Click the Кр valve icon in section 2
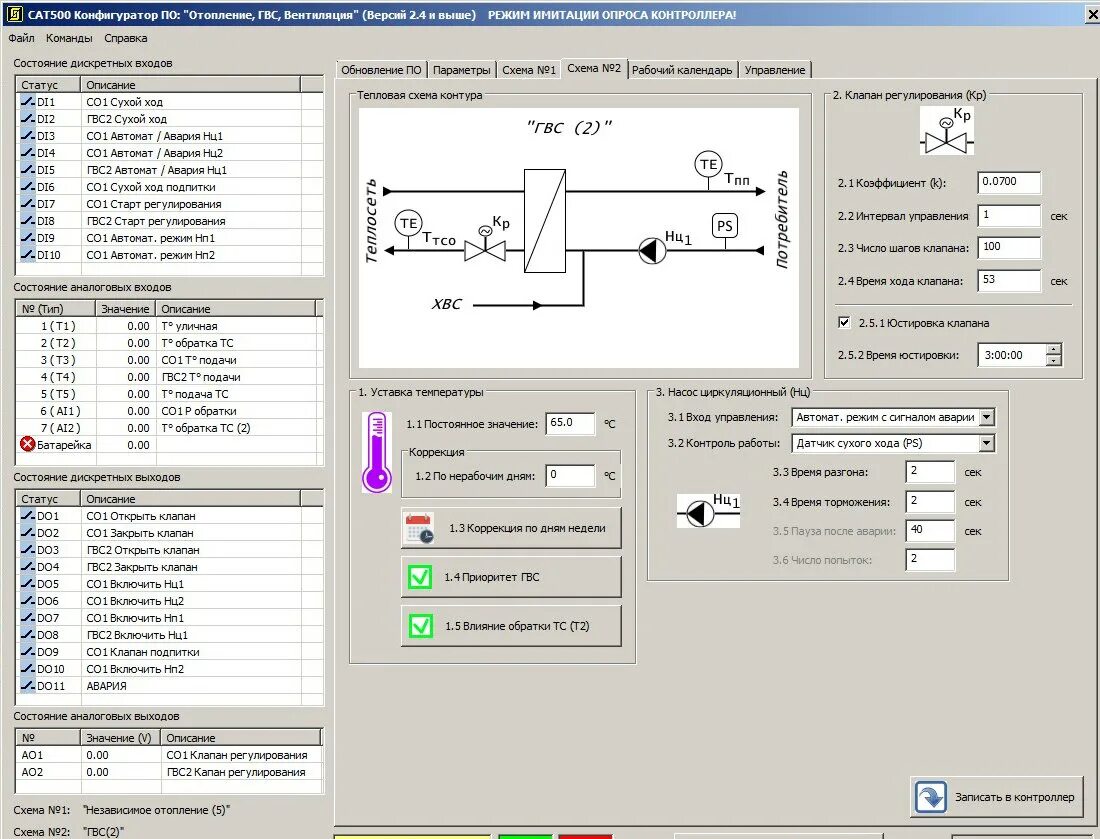Screen dimensions: 1100x839 pyautogui.click(x=946, y=130)
